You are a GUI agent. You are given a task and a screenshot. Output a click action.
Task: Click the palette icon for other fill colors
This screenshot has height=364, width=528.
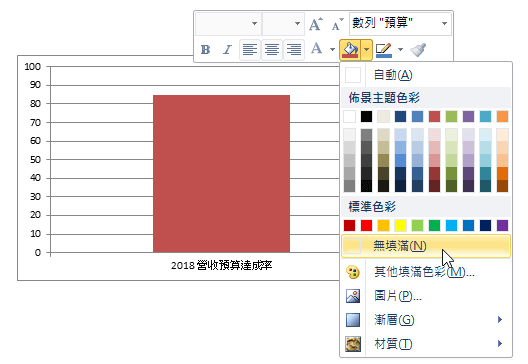[353, 272]
